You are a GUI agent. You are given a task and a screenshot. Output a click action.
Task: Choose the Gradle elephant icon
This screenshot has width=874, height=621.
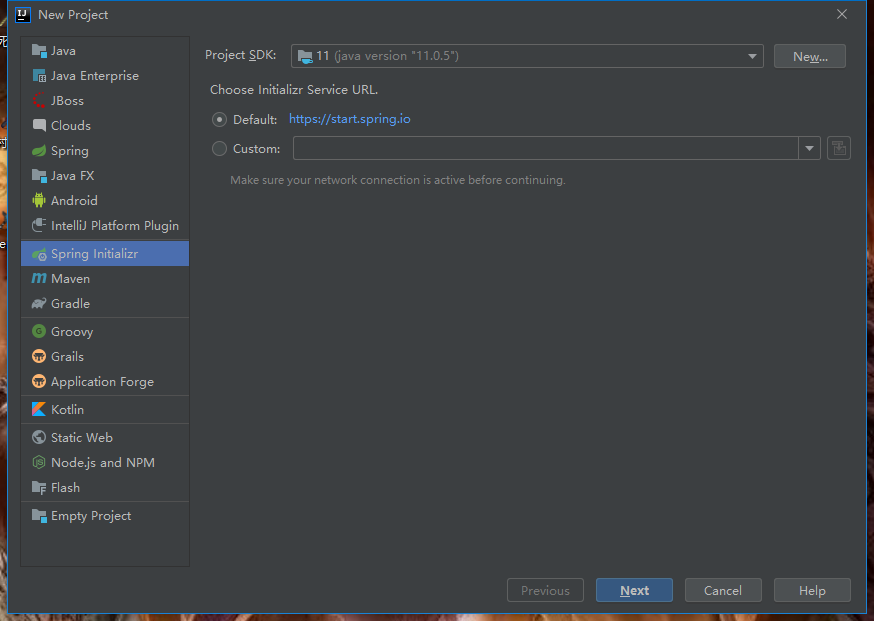click(x=39, y=303)
